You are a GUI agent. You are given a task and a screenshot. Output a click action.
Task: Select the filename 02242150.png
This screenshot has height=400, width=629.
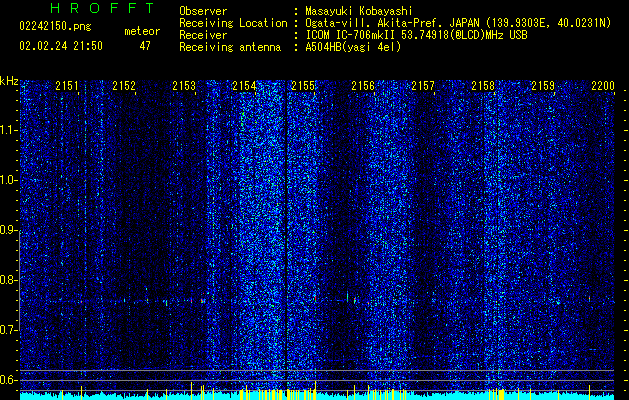[x=55, y=27]
